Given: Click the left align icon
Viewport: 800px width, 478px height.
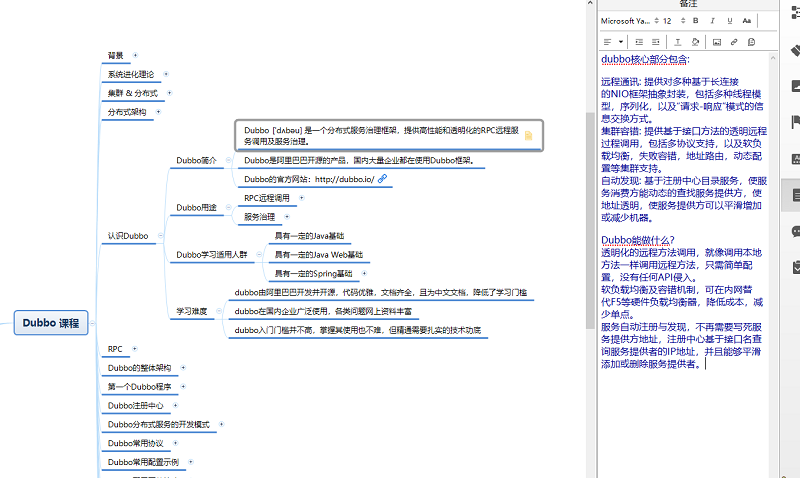Looking at the screenshot, I should (x=607, y=42).
